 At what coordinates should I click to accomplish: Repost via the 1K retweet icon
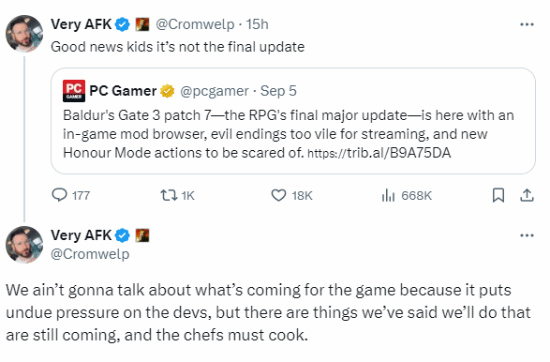point(168,195)
